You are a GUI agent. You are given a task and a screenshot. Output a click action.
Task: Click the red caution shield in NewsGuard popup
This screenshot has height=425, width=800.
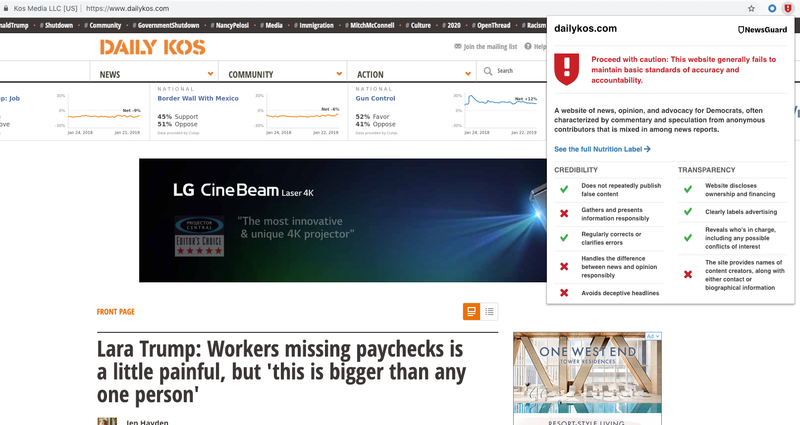[567, 69]
